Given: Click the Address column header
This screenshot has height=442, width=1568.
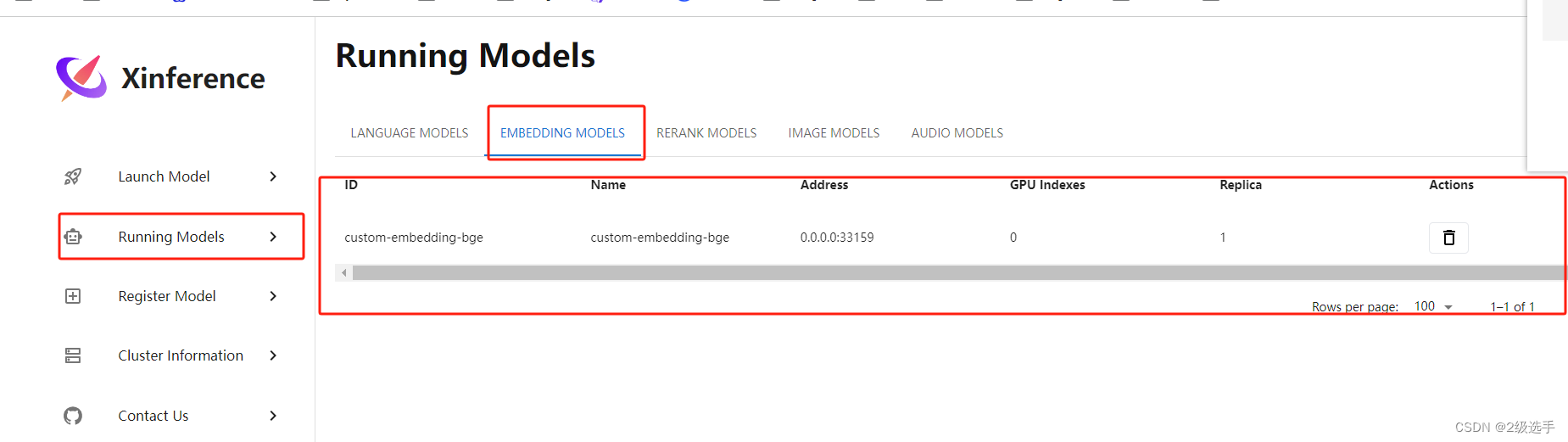Looking at the screenshot, I should pyautogui.click(x=824, y=185).
